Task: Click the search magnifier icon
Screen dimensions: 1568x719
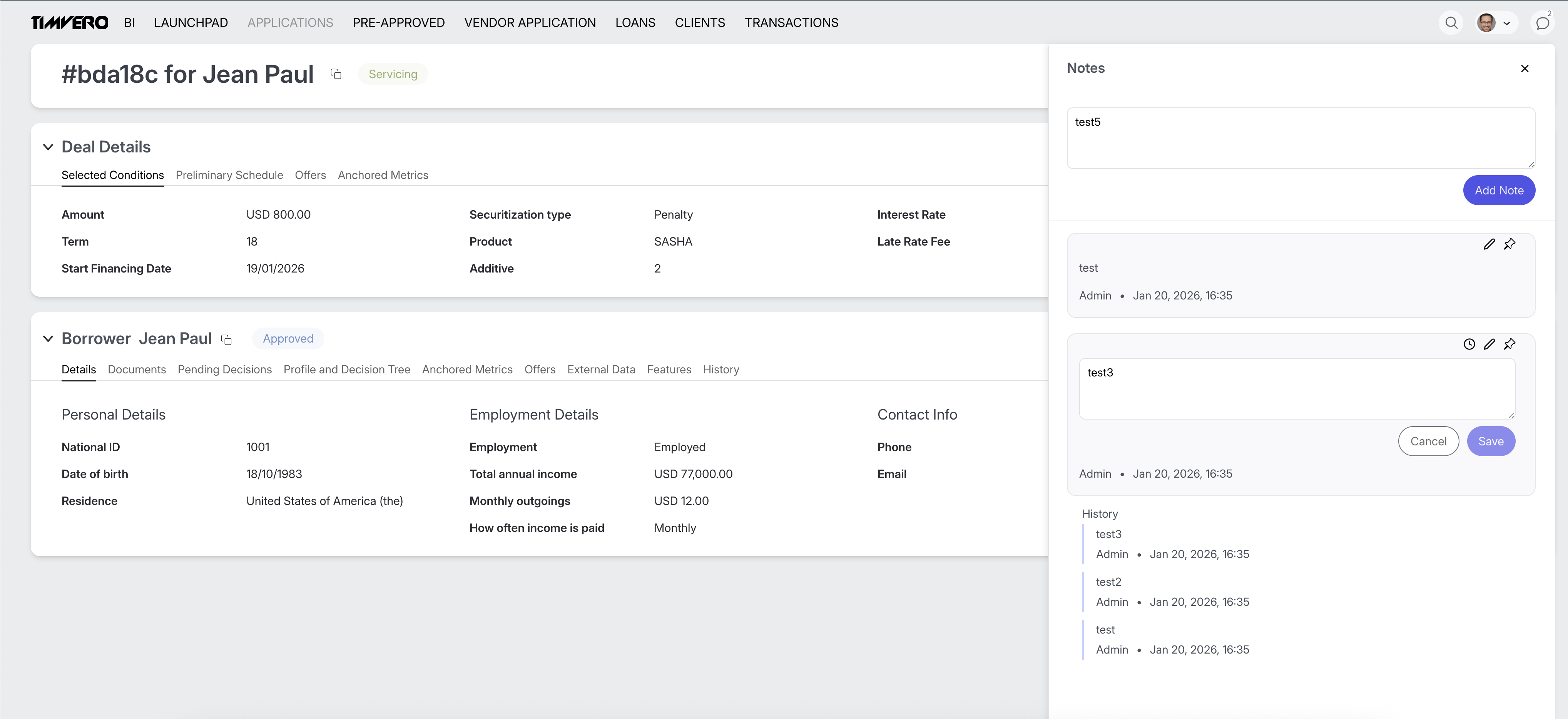Action: pos(1451,23)
